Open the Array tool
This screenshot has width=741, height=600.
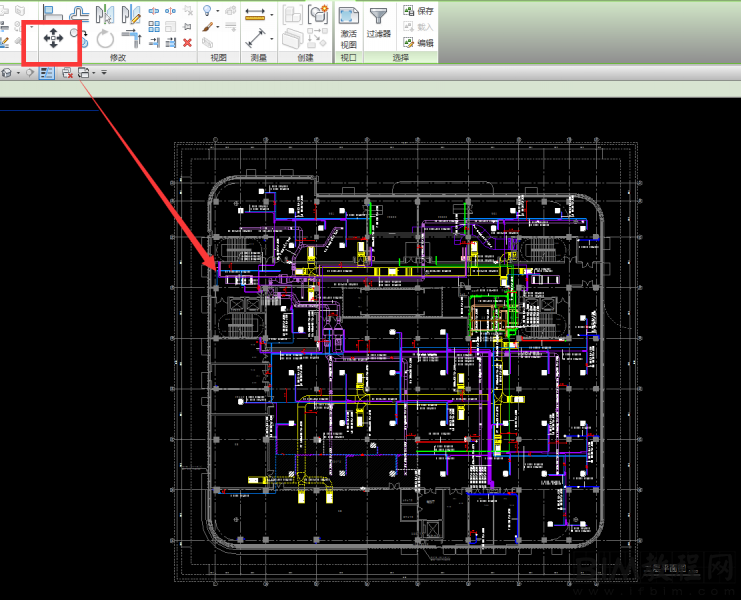coord(154,26)
